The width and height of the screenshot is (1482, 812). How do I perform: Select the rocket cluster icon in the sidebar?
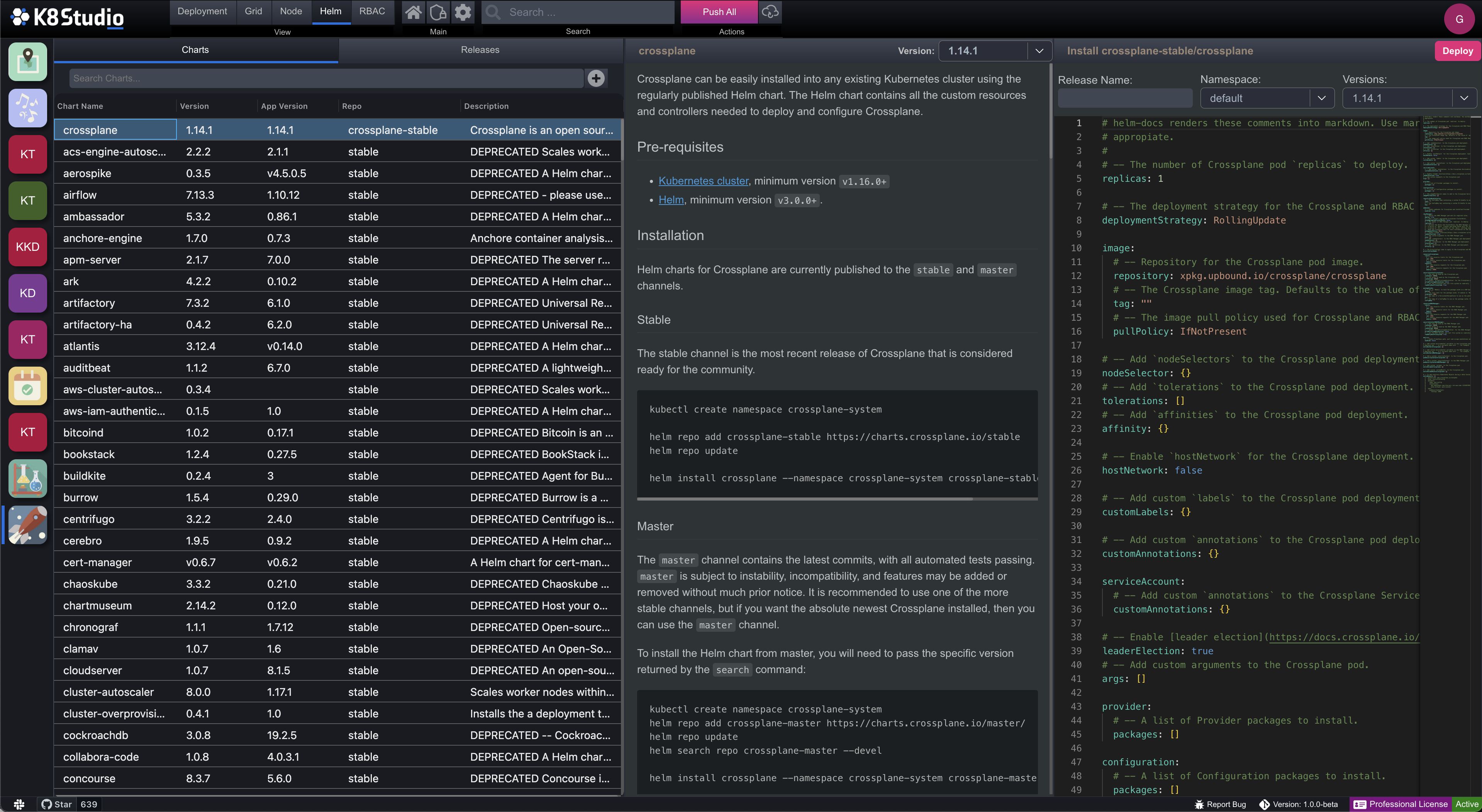(x=28, y=525)
